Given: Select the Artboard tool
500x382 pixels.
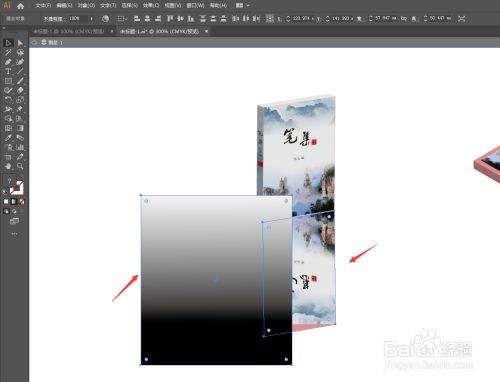Looking at the screenshot, I should (8, 157).
